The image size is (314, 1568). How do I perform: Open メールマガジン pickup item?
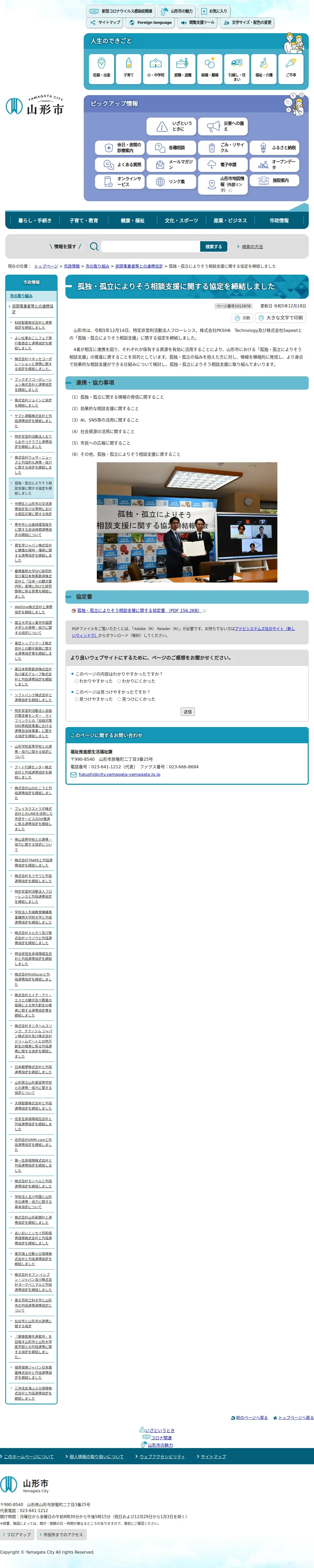[171, 164]
